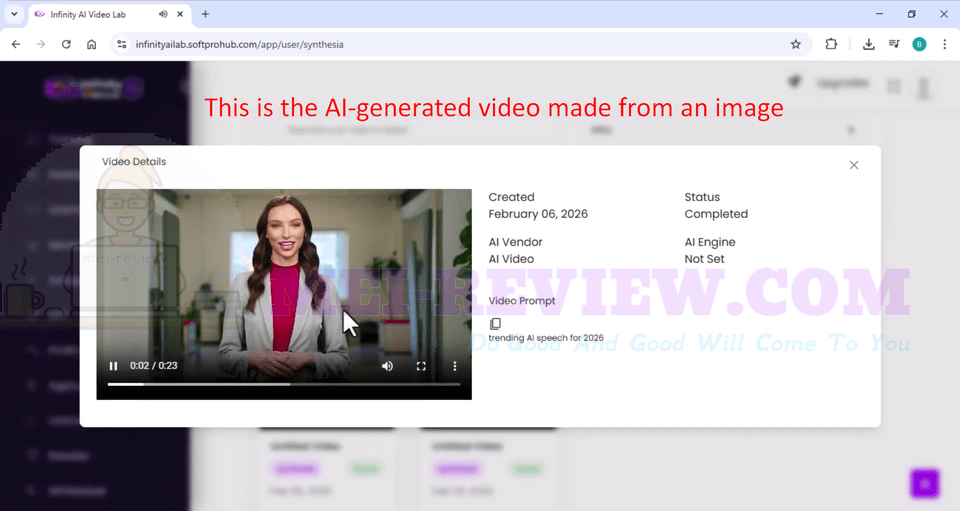
Task: Open the browser profile B avatar
Action: 919,44
